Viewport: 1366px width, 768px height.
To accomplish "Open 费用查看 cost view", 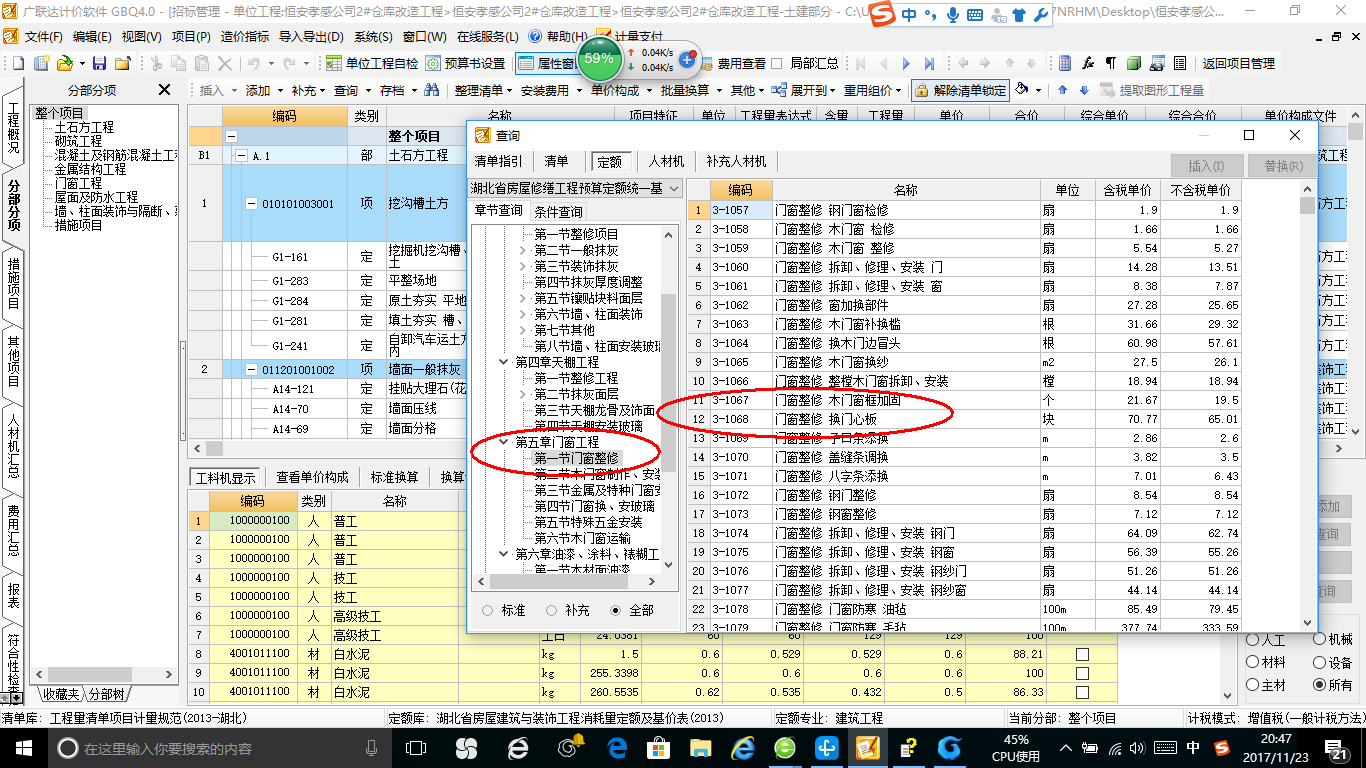I will [741, 63].
